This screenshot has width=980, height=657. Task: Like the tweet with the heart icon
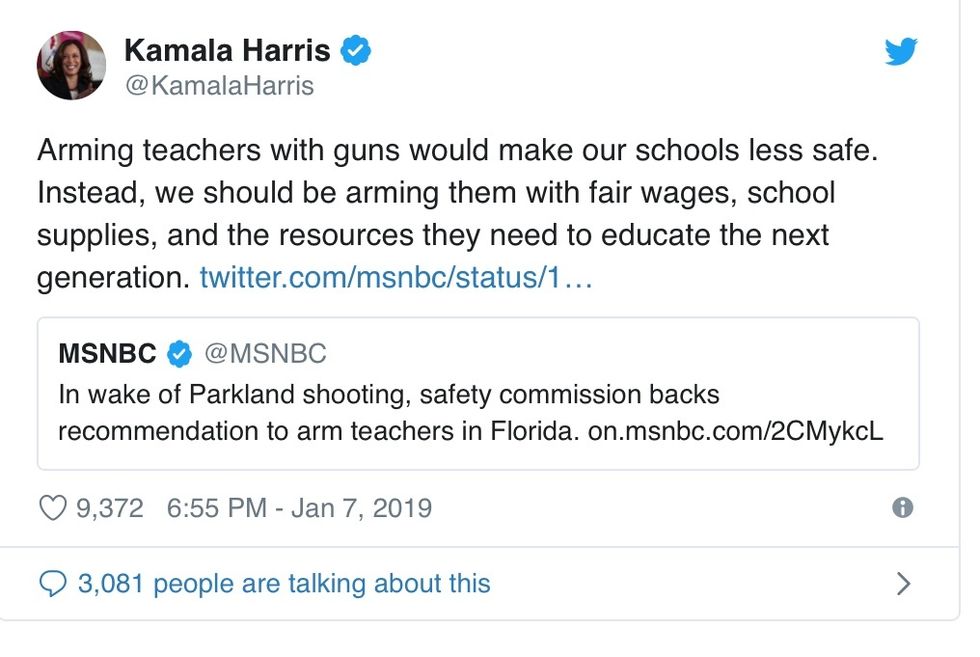click(x=52, y=508)
